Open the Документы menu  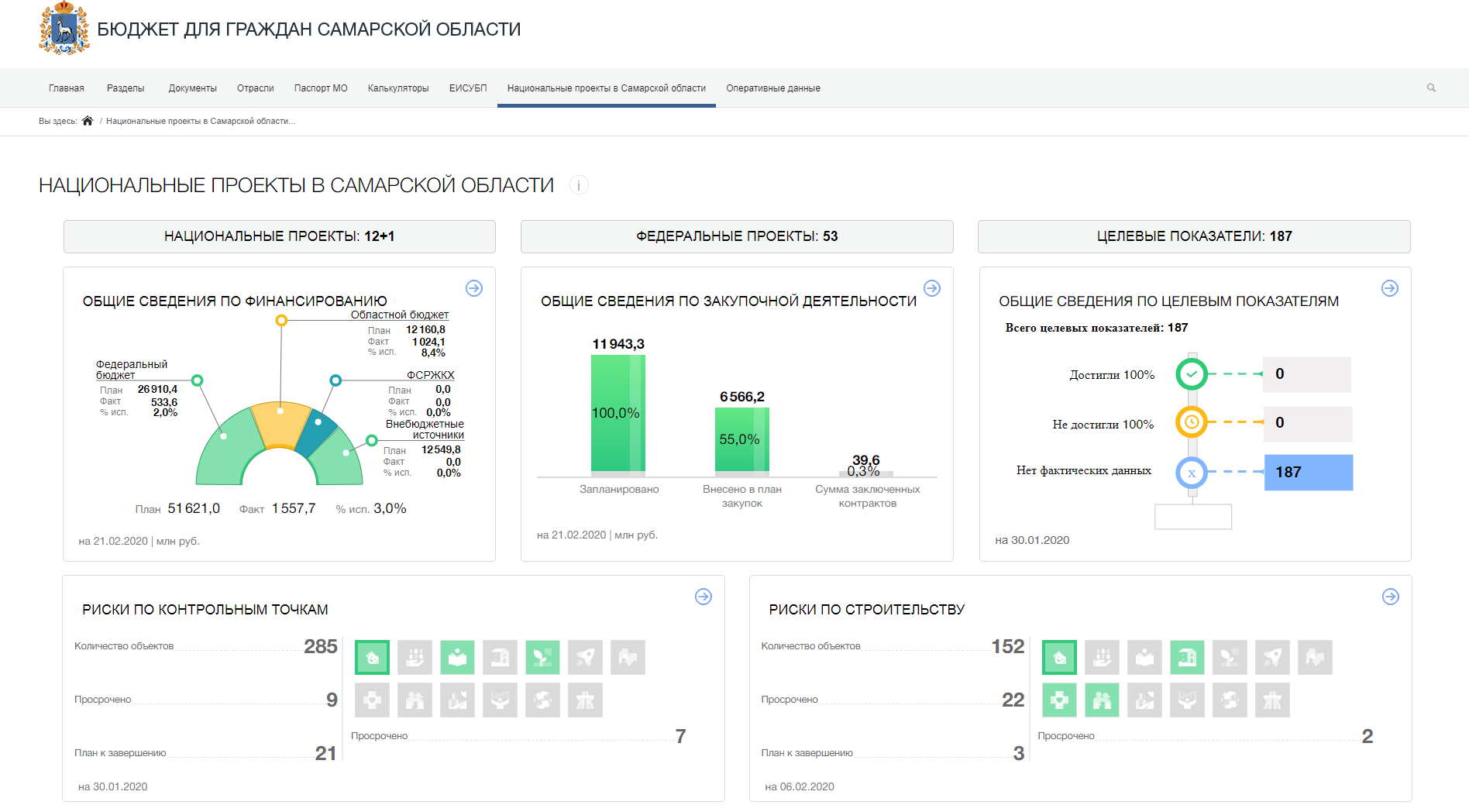193,88
